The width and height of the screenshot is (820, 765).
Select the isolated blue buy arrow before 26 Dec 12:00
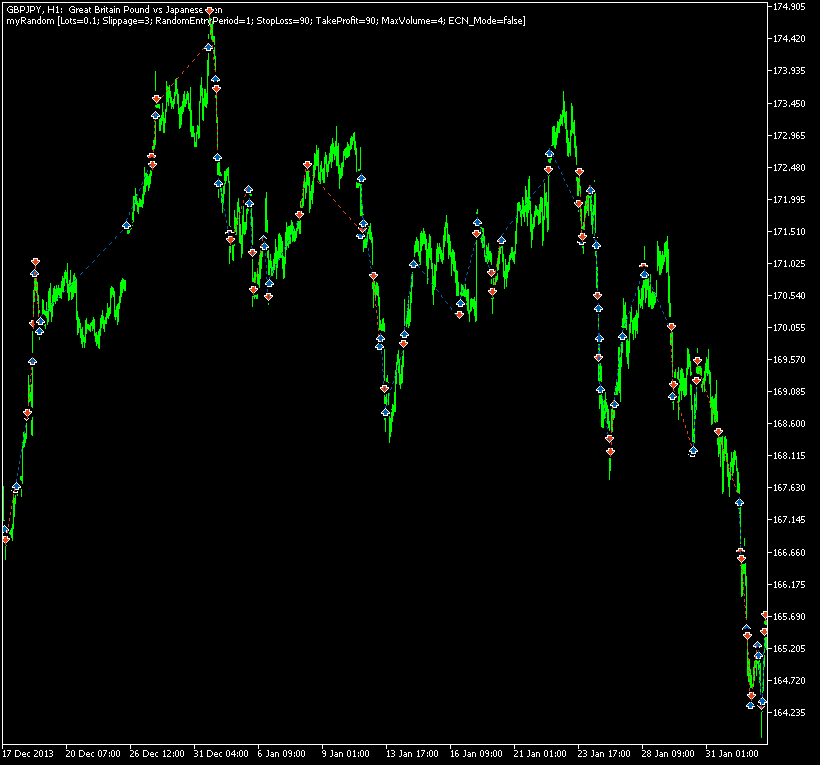click(x=126, y=226)
